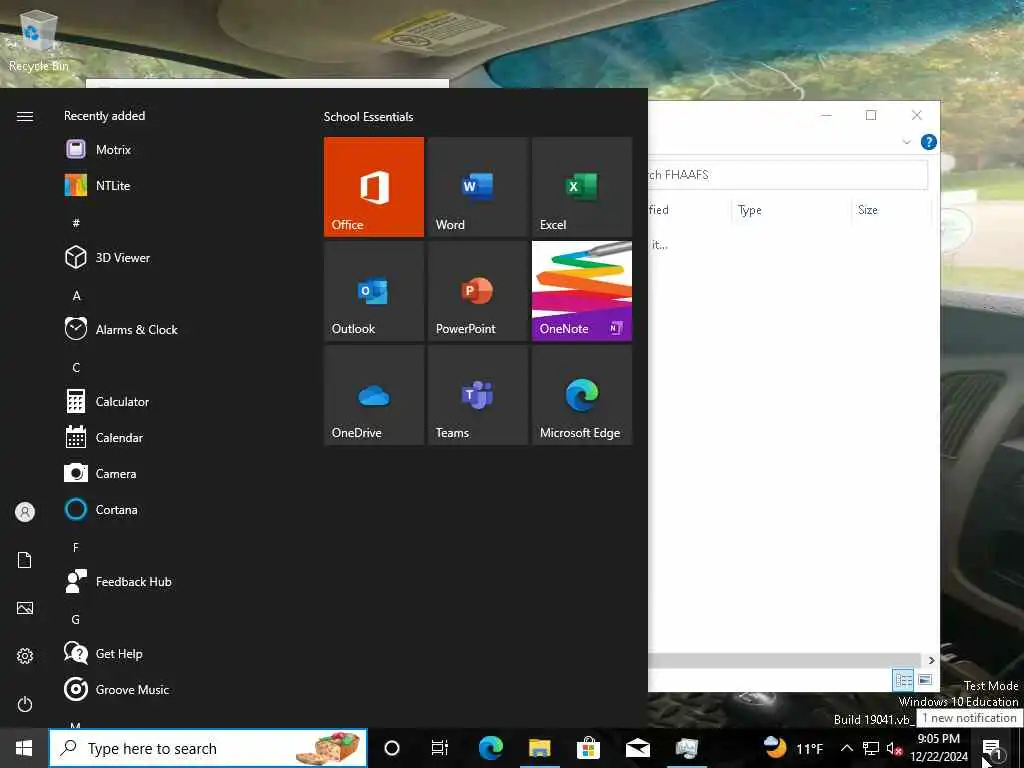This screenshot has width=1024, height=768.
Task: Click the Power button in Start
Action: pos(25,704)
